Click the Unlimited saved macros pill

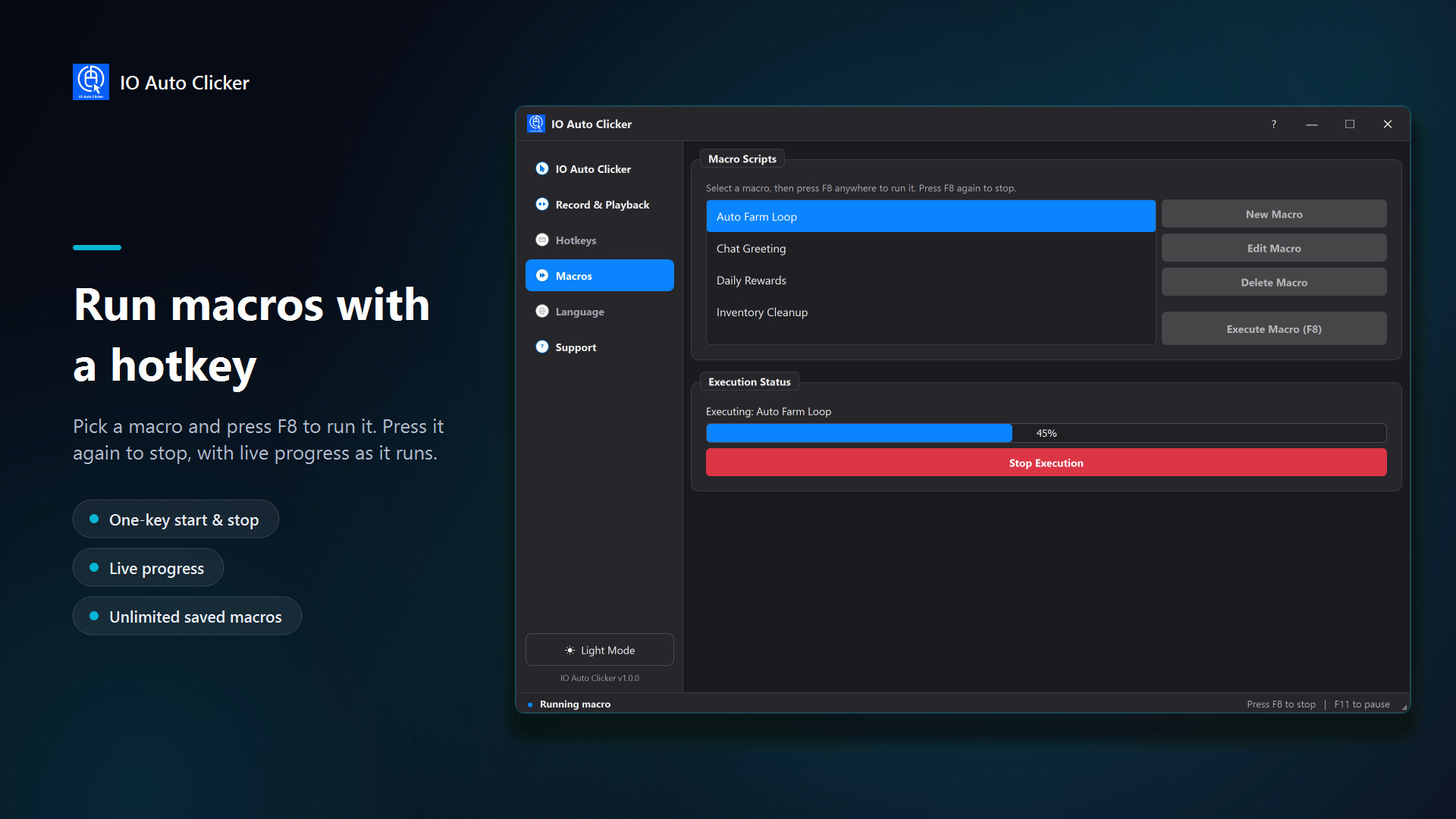coord(187,616)
